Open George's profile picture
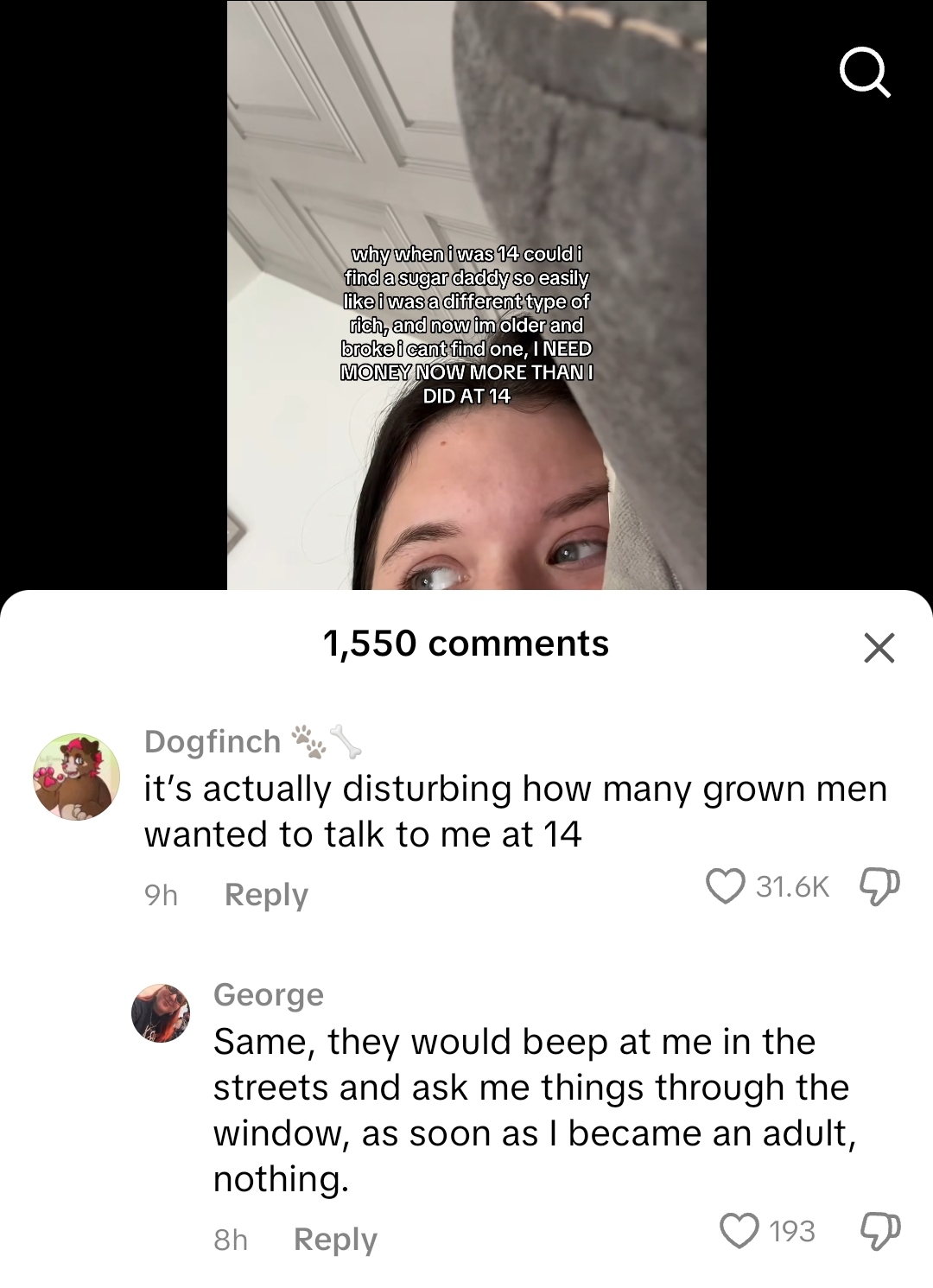This screenshot has width=933, height=1288. pyautogui.click(x=161, y=1012)
